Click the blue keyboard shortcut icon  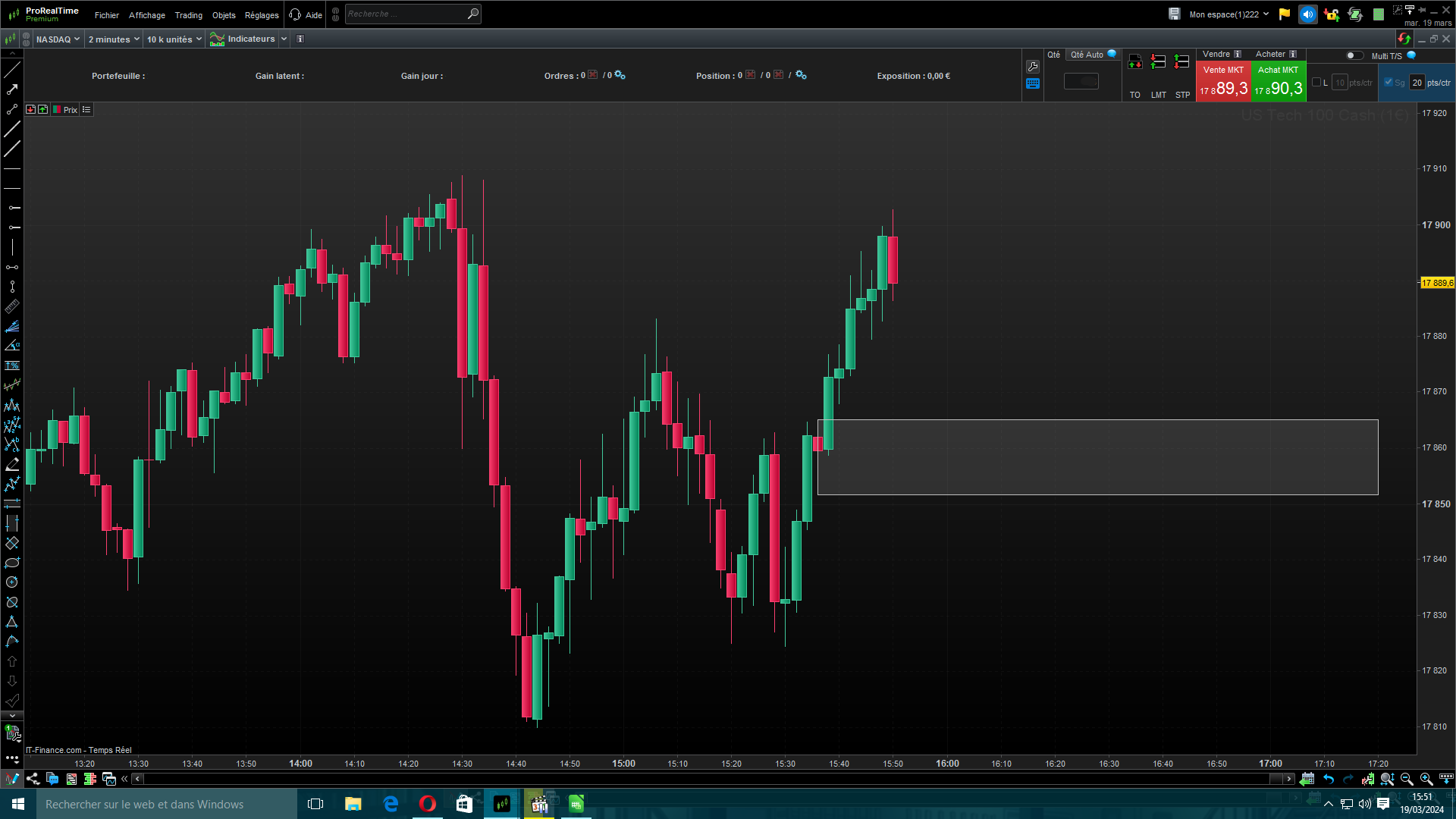[x=1032, y=84]
